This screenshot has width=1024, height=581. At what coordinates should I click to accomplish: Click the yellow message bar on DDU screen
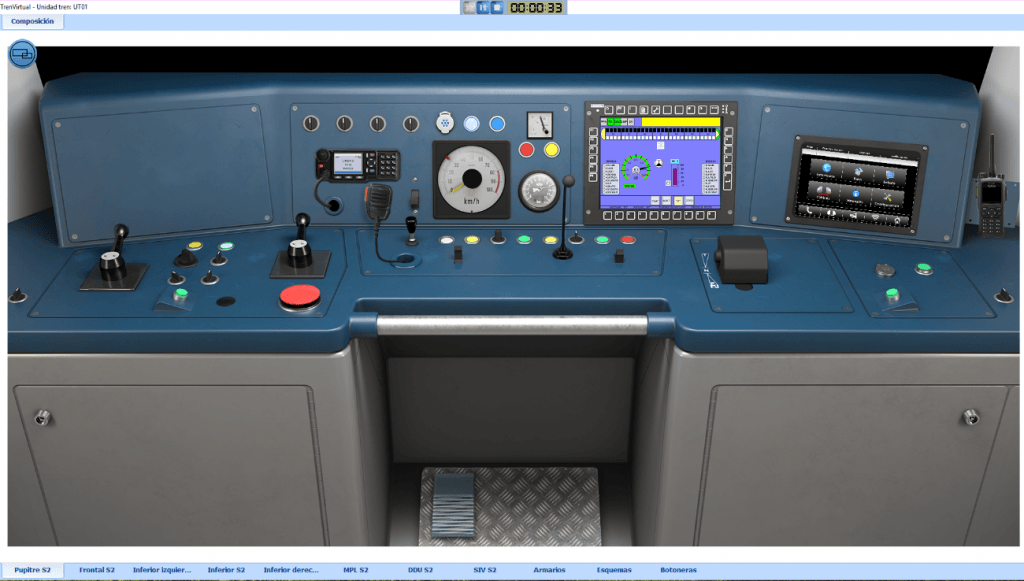[x=680, y=122]
